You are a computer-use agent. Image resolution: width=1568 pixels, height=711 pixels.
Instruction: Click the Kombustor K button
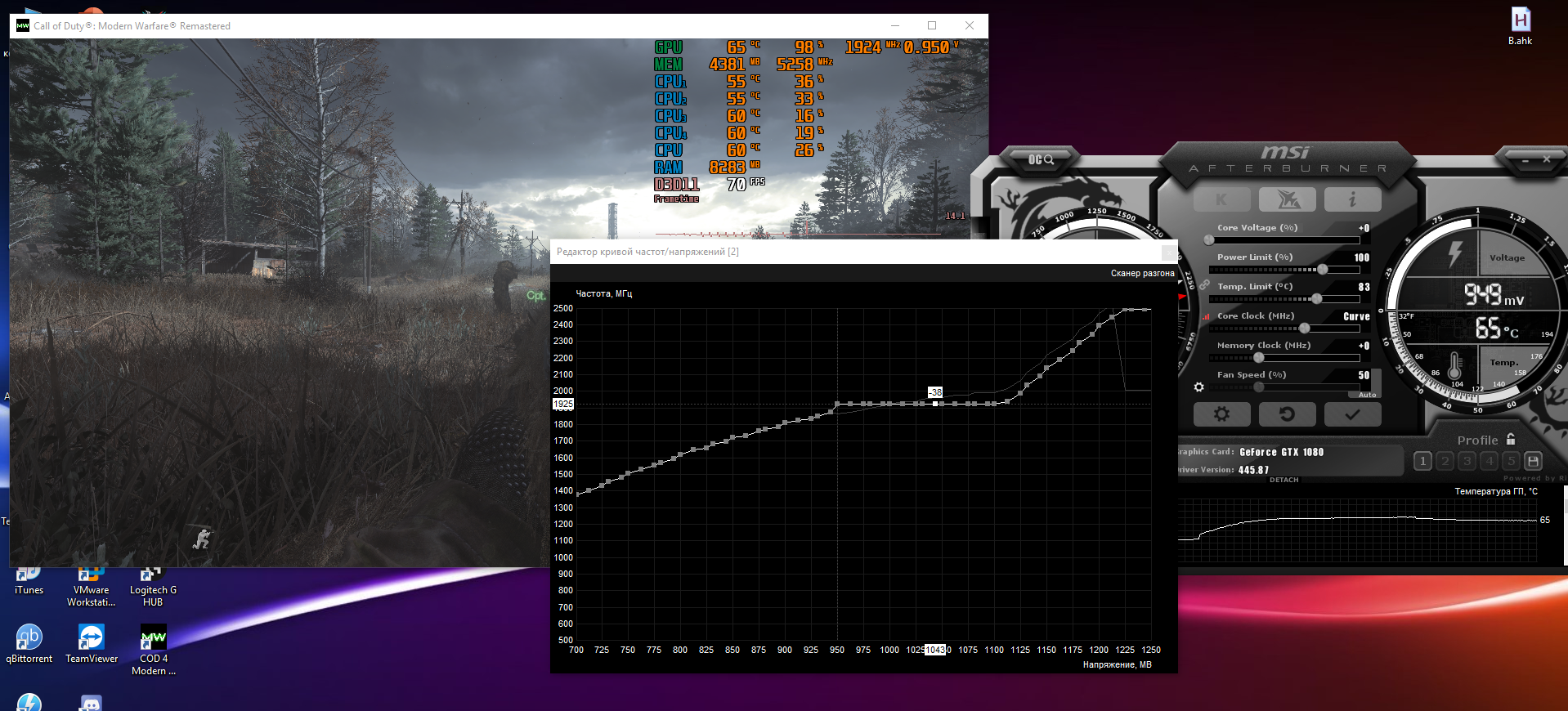pos(1221,199)
